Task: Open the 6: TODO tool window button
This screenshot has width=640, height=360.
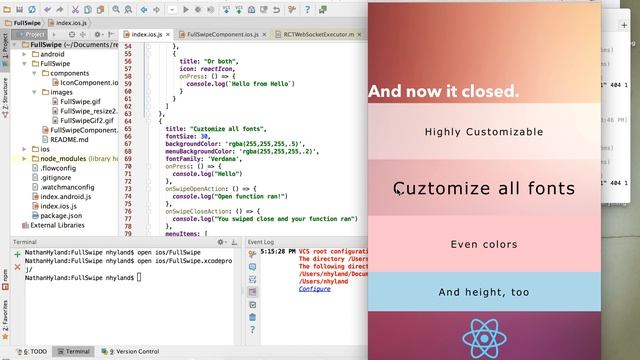Action: (x=31, y=351)
